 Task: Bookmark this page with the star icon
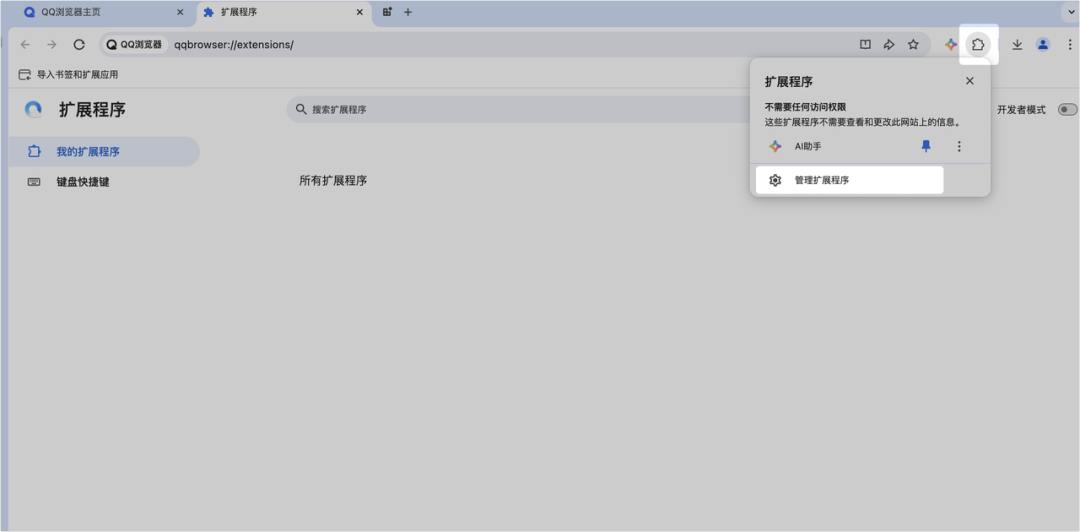point(913,45)
